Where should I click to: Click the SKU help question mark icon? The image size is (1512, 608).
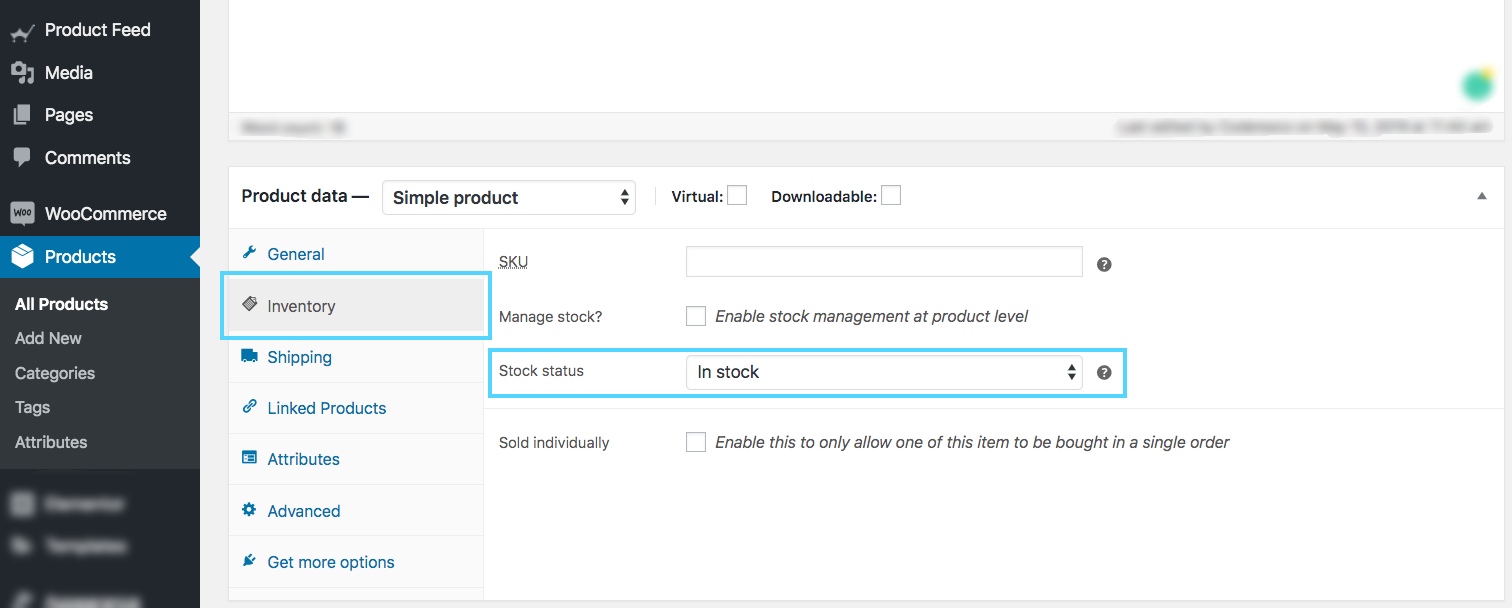1104,265
